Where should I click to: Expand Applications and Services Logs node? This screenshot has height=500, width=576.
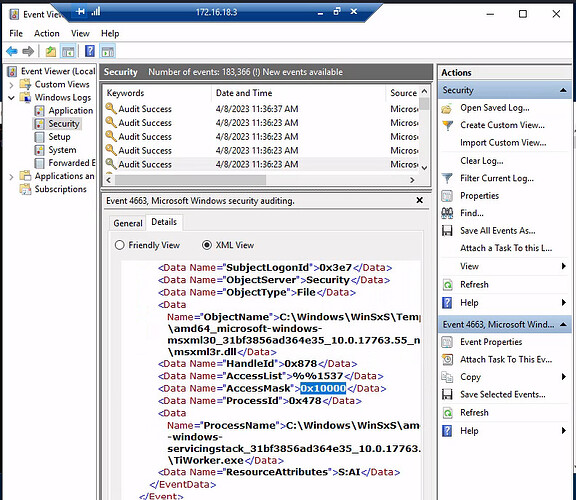coord(11,177)
